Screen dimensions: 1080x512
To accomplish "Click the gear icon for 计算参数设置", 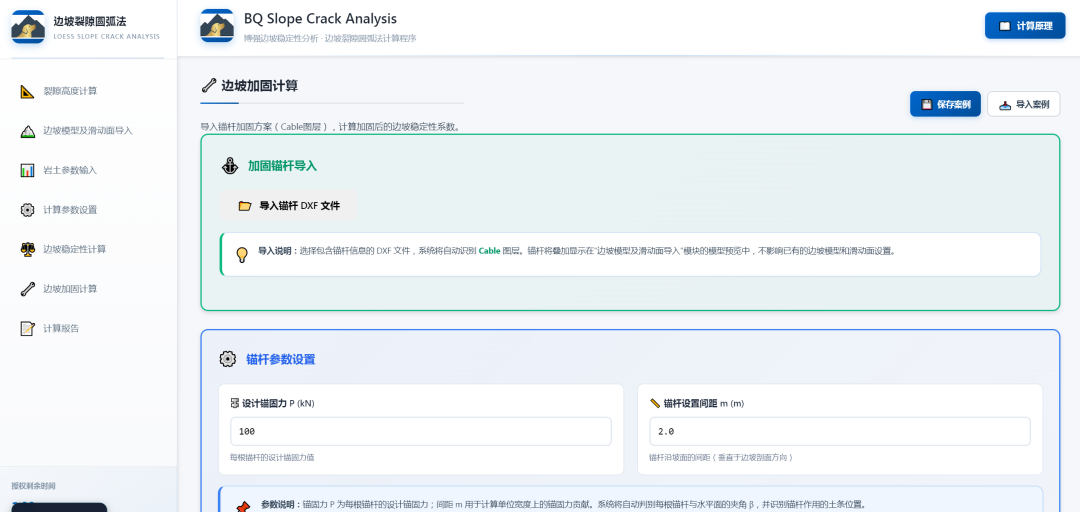I will coord(28,209).
